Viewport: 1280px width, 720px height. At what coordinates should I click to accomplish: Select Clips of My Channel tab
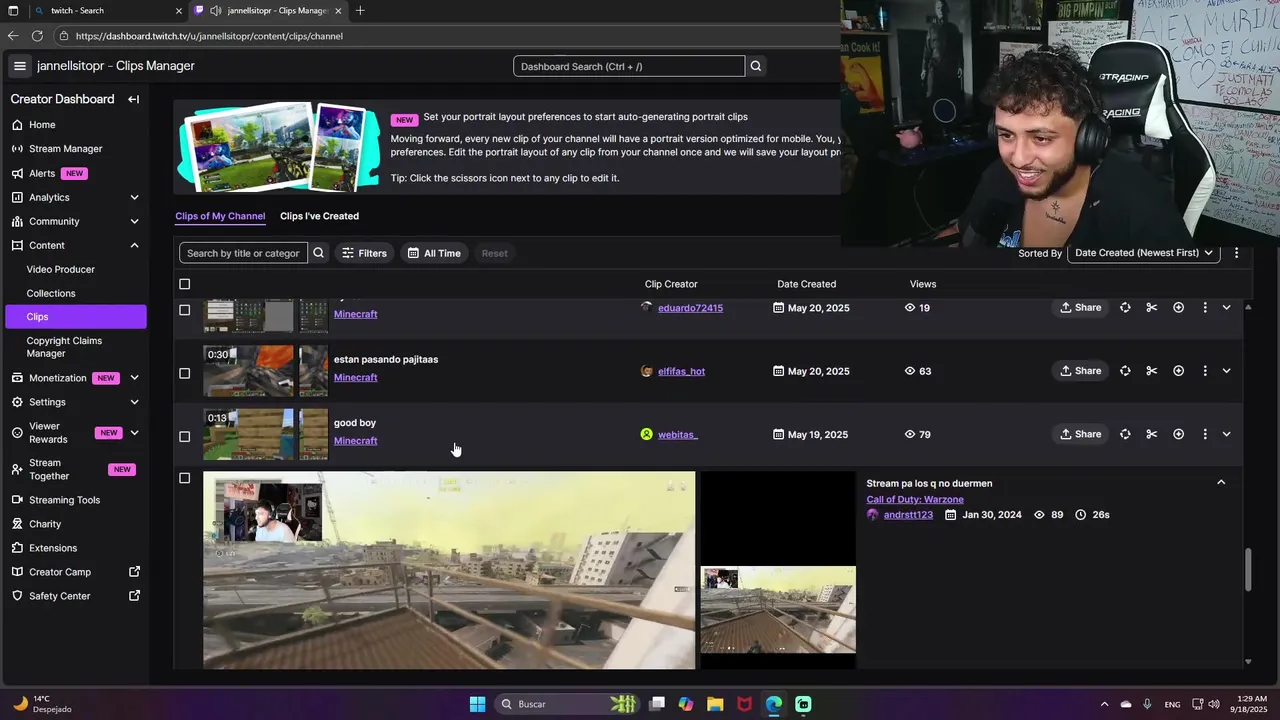220,216
